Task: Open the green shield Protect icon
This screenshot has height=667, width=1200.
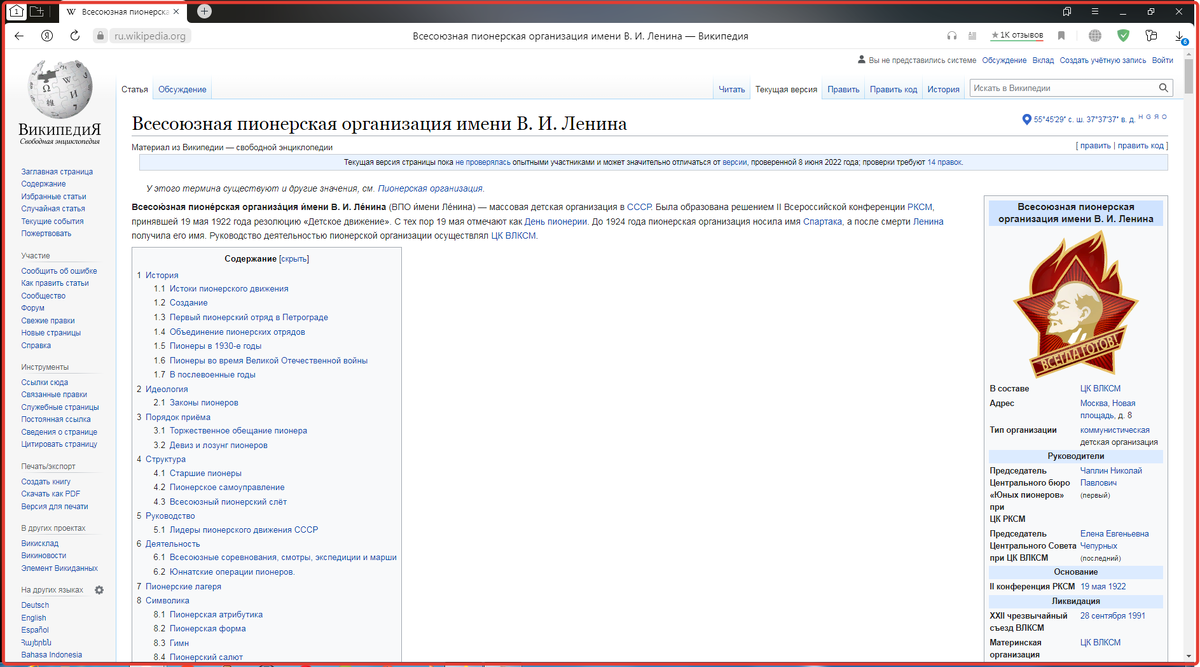Action: tap(1123, 36)
